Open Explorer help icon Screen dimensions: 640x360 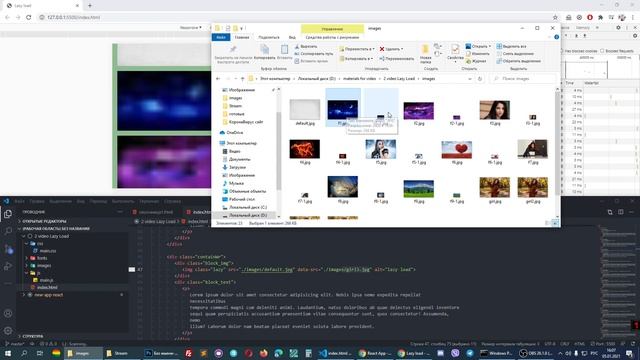[x=556, y=37]
